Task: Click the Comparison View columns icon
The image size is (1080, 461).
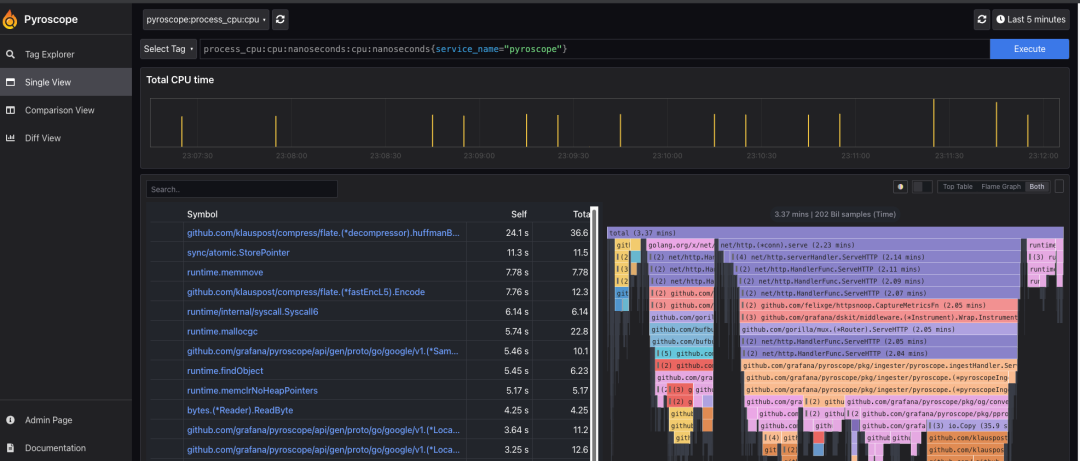Action: [x=10, y=110]
